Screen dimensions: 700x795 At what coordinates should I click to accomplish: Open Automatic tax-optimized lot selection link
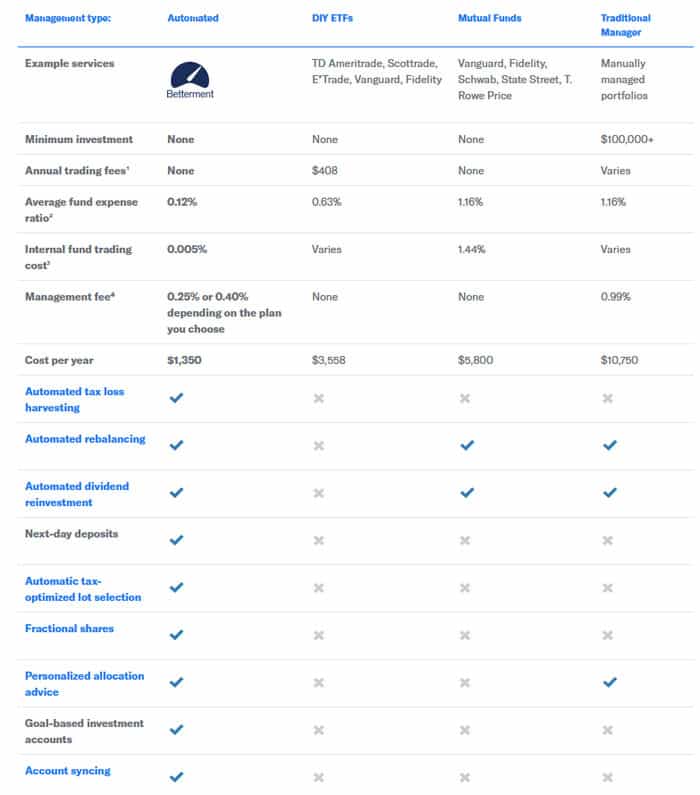pos(82,589)
